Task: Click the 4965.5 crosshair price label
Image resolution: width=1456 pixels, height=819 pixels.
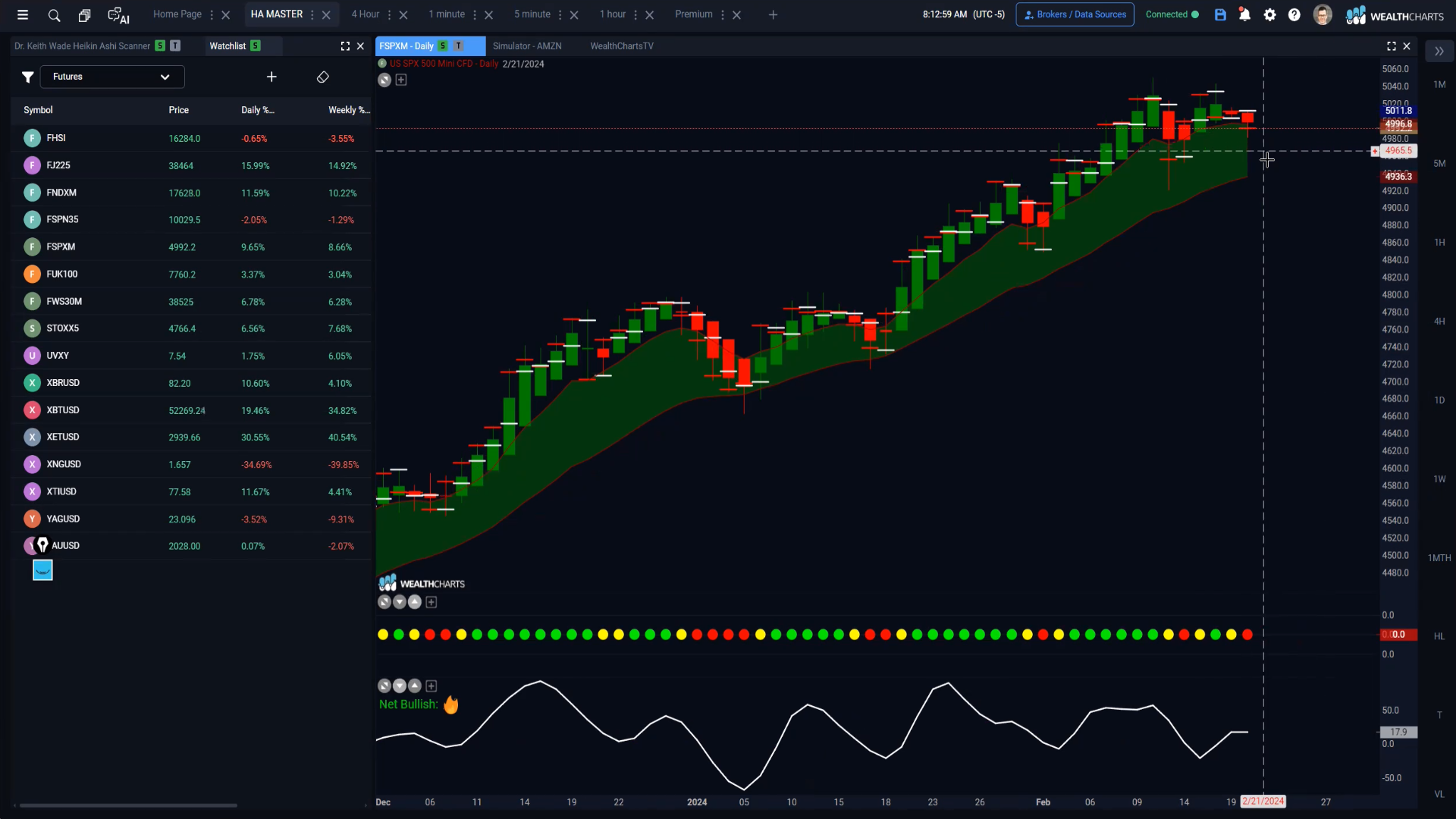Action: pyautogui.click(x=1398, y=151)
